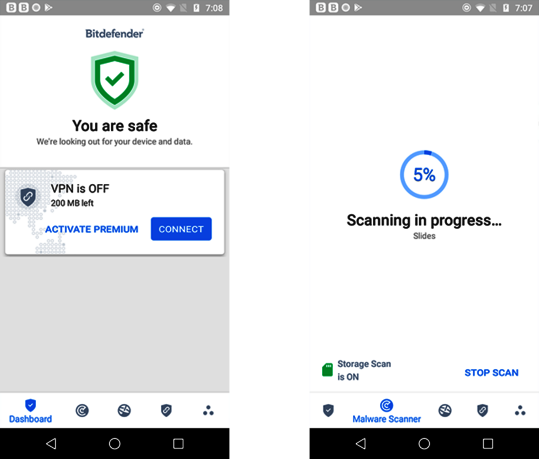Open the three-dot More tab on dashboard screen
The image size is (539, 459).
tap(208, 411)
